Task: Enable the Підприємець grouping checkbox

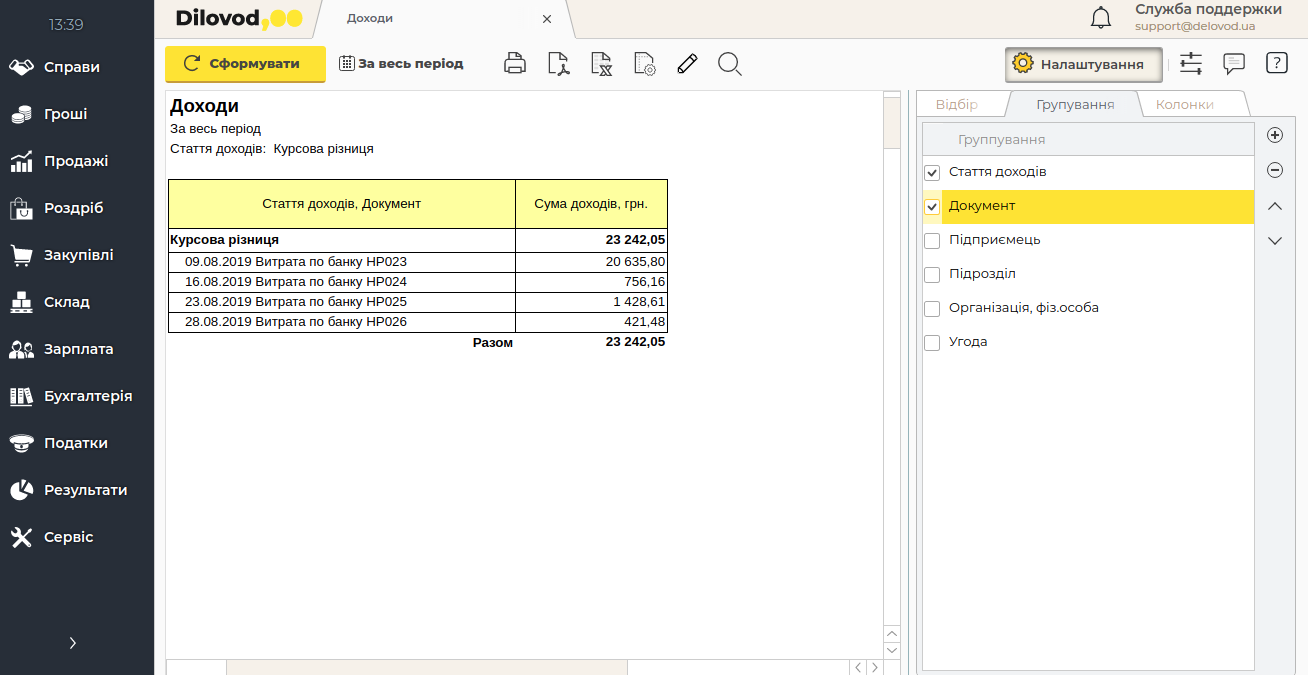Action: [932, 241]
